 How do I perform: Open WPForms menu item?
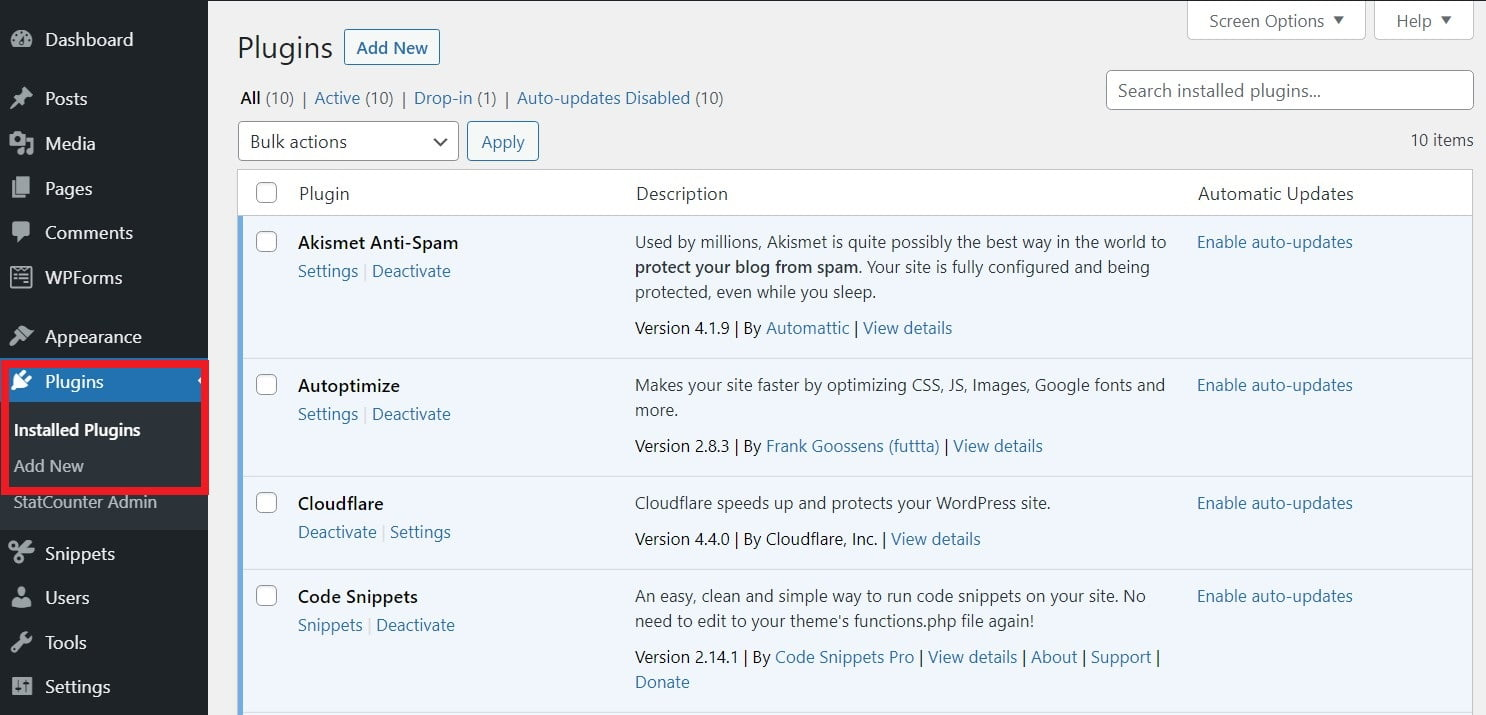pyautogui.click(x=84, y=277)
